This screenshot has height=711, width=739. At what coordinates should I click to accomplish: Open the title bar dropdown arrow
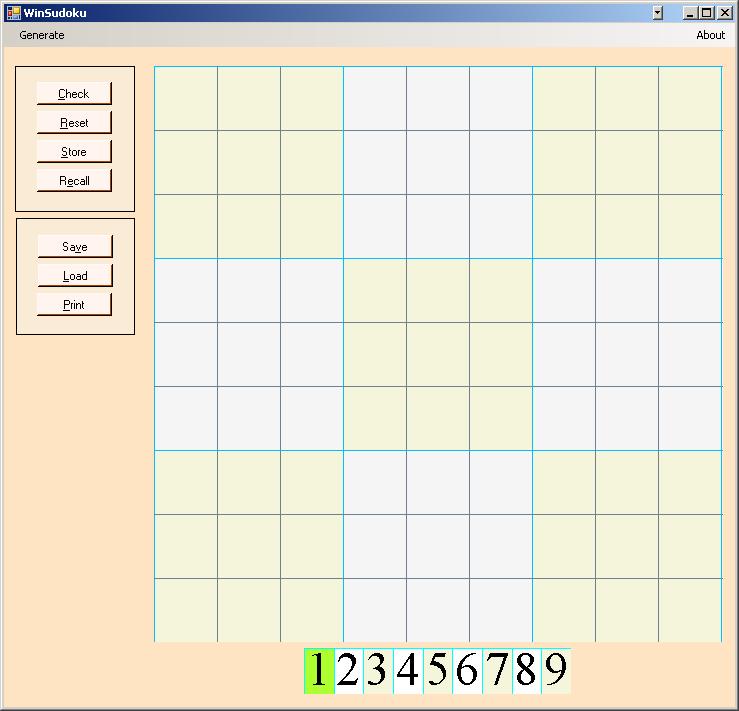657,13
